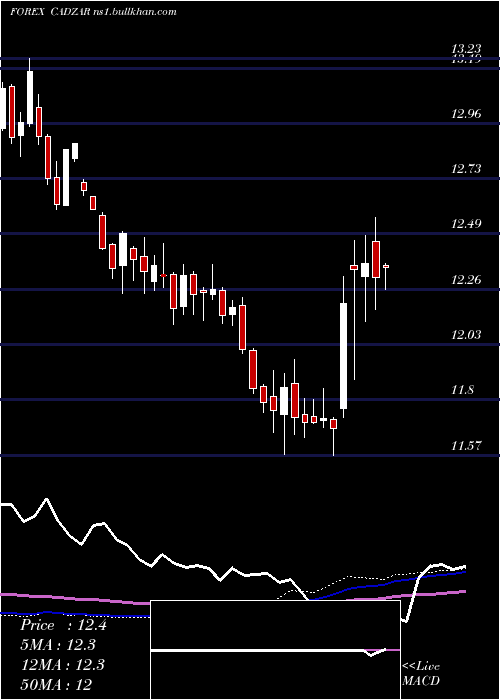Click the 12.03 price axis label

[466, 335]
